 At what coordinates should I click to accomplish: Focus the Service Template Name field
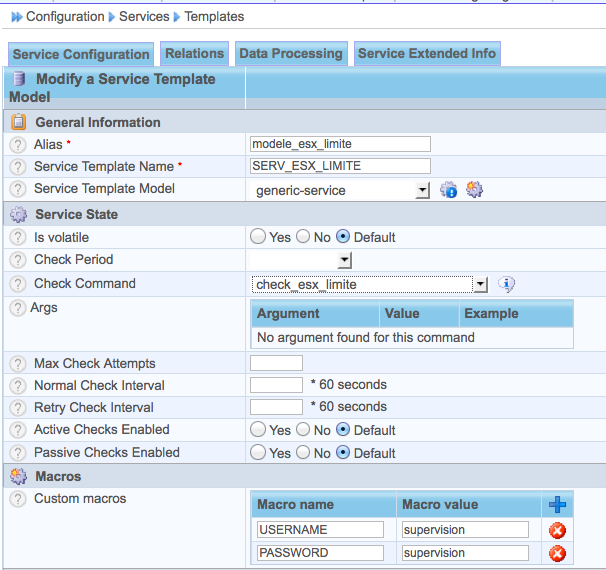tap(340, 166)
